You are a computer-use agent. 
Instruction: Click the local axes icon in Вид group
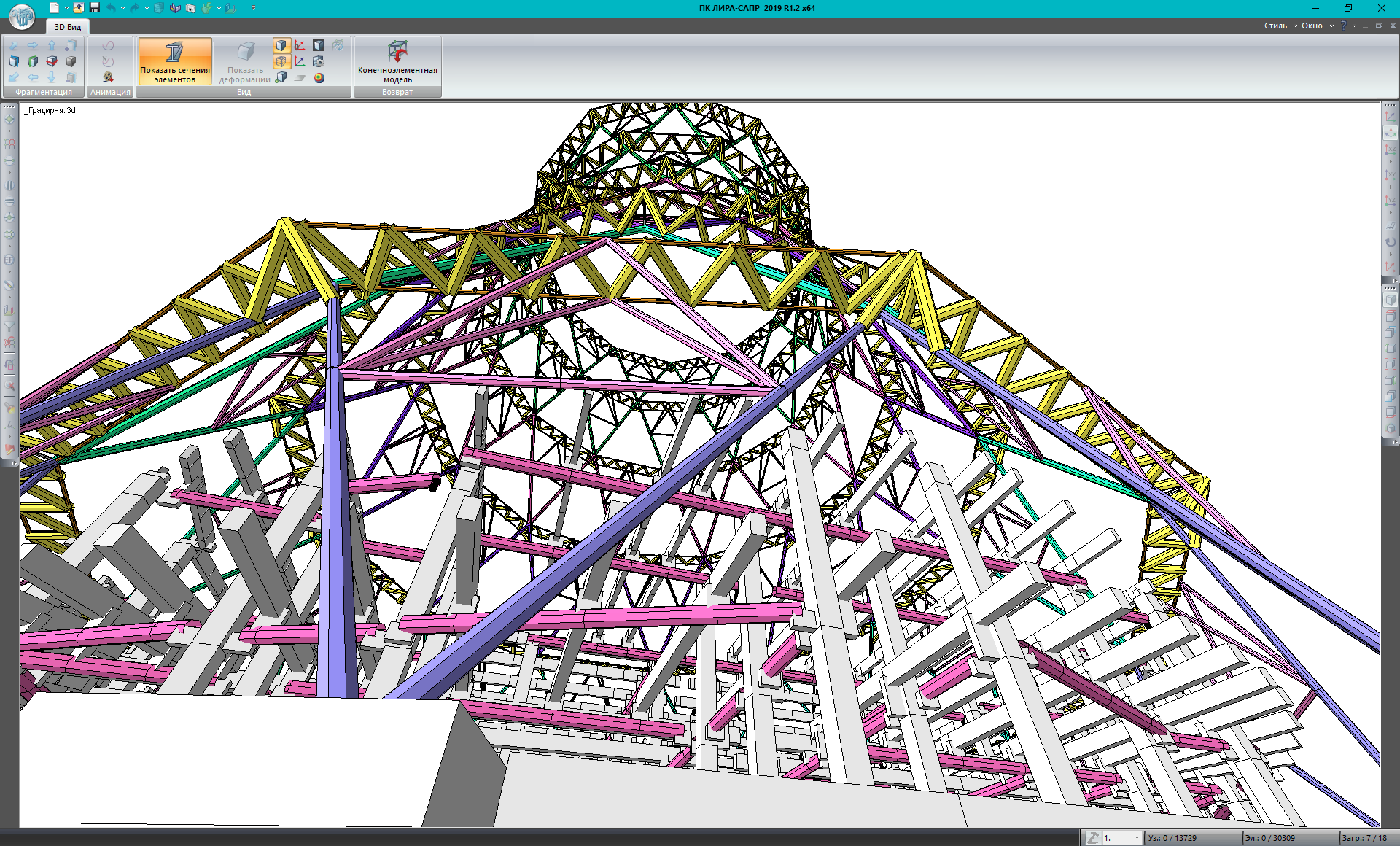[x=300, y=45]
